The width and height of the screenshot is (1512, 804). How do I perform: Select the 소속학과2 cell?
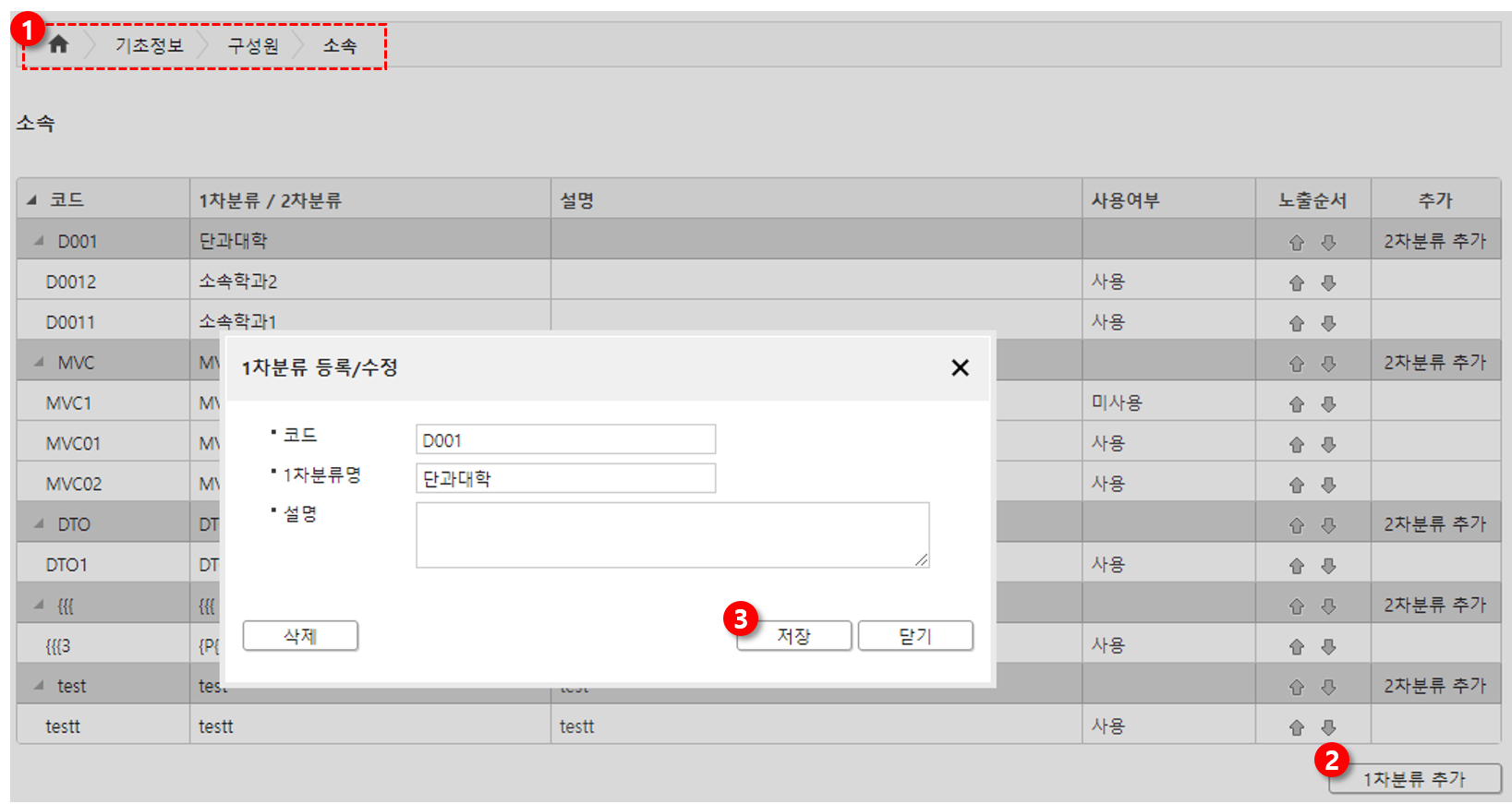pyautogui.click(x=369, y=281)
